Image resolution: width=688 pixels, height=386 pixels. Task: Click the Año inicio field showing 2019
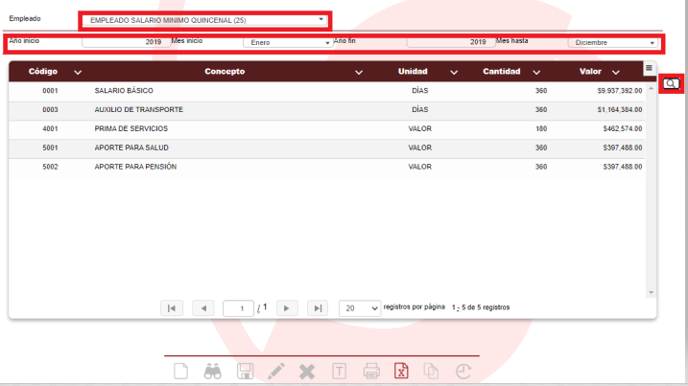pyautogui.click(x=126, y=42)
